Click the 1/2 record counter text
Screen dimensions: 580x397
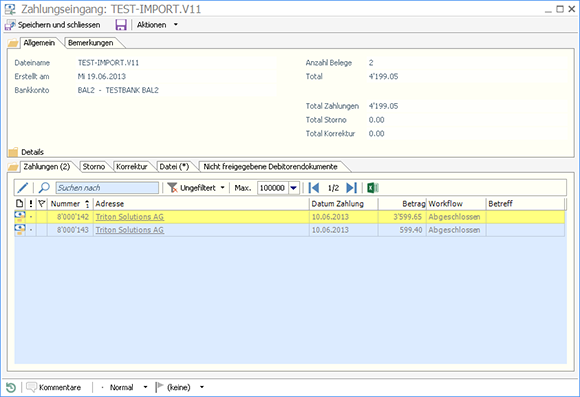(333, 188)
